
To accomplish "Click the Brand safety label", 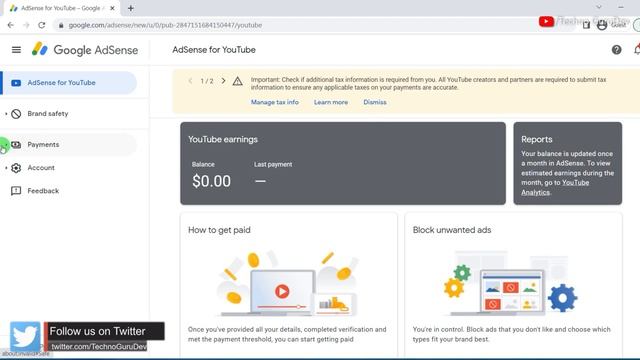I will coord(48,114).
